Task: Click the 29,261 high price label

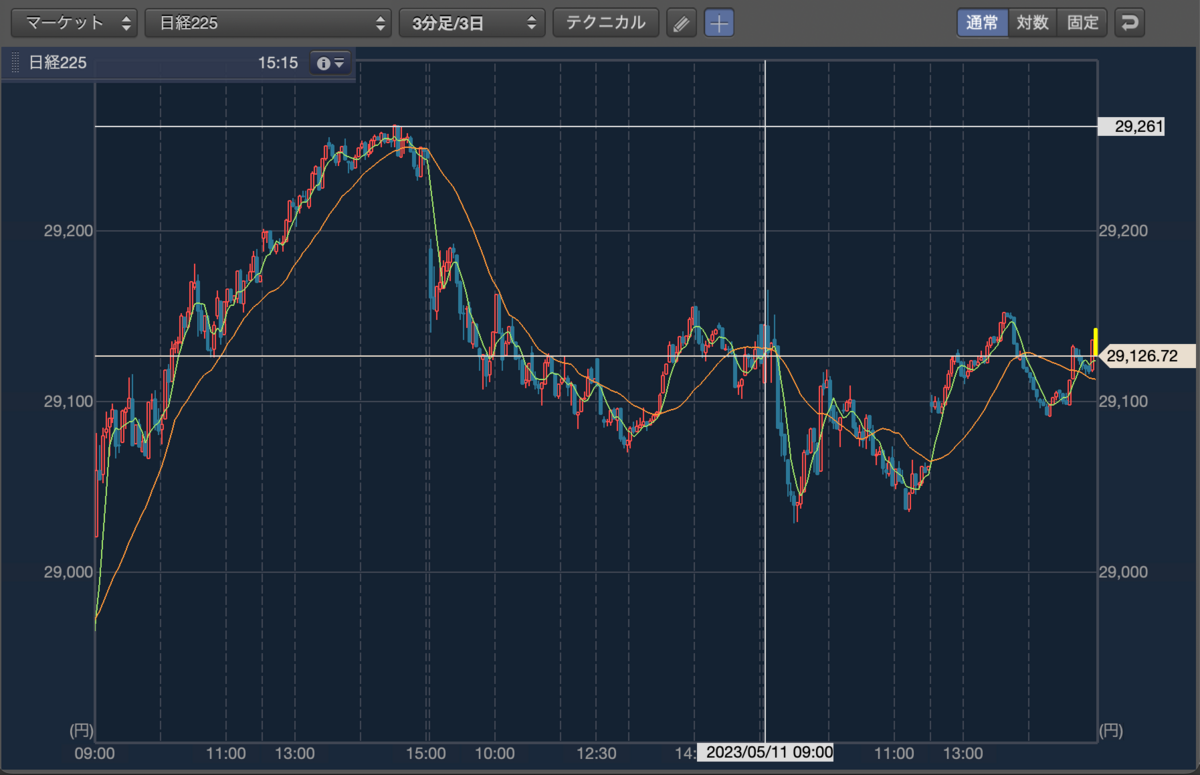Action: click(x=1132, y=127)
